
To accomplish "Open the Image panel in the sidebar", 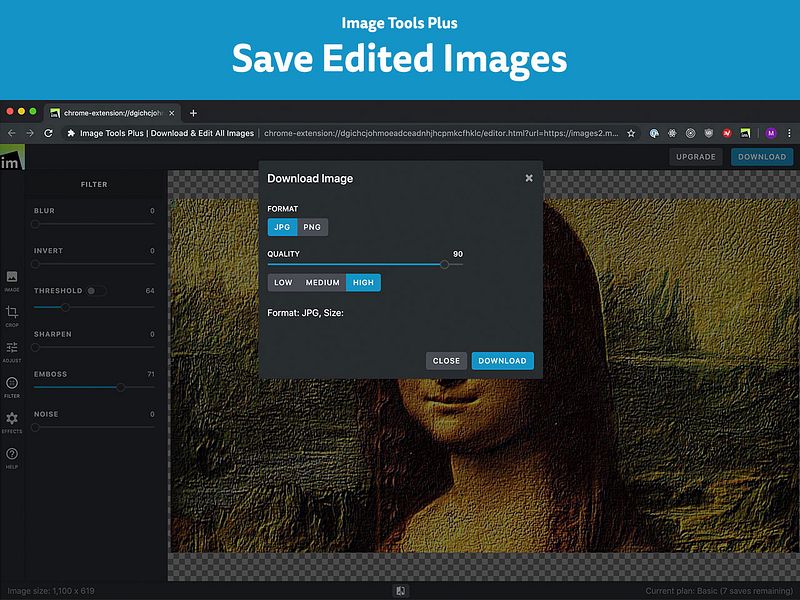I will tap(12, 281).
